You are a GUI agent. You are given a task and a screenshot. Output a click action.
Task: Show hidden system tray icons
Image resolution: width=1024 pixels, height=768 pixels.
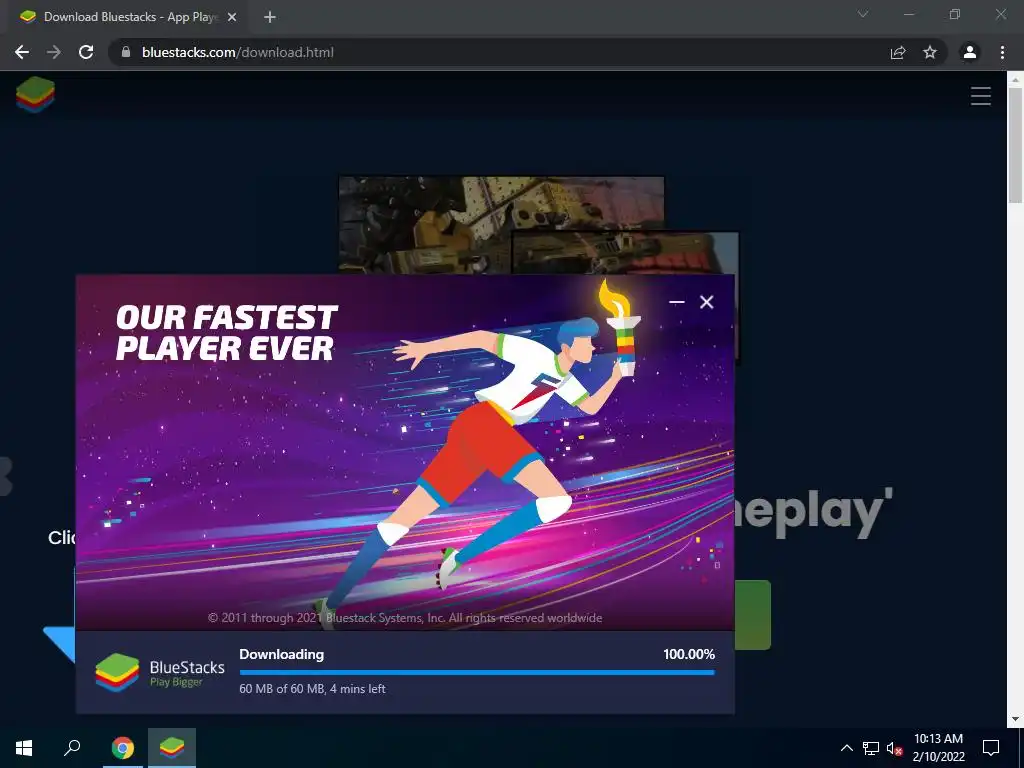pos(846,748)
